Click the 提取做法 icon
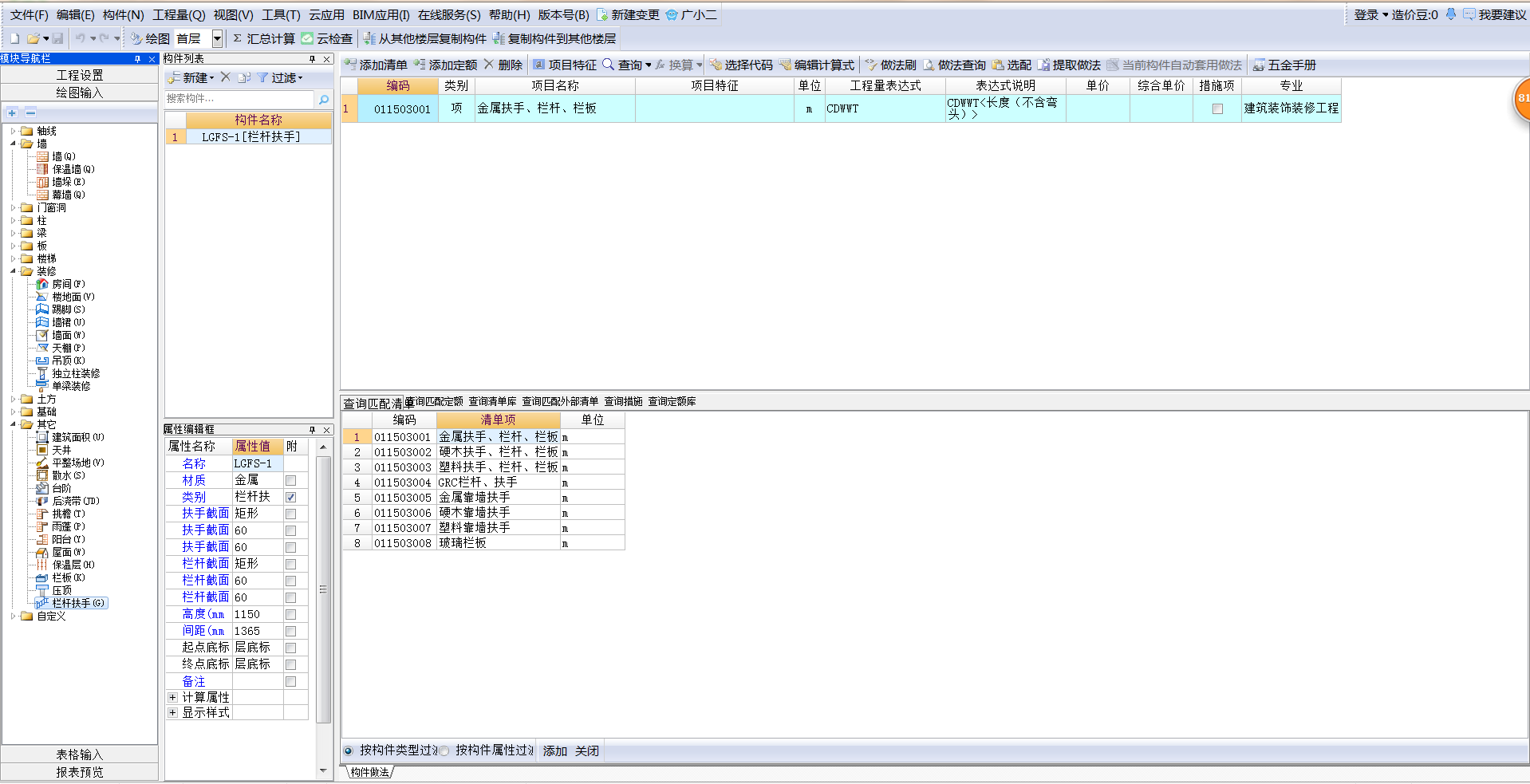This screenshot has width=1530, height=784. point(1043,65)
